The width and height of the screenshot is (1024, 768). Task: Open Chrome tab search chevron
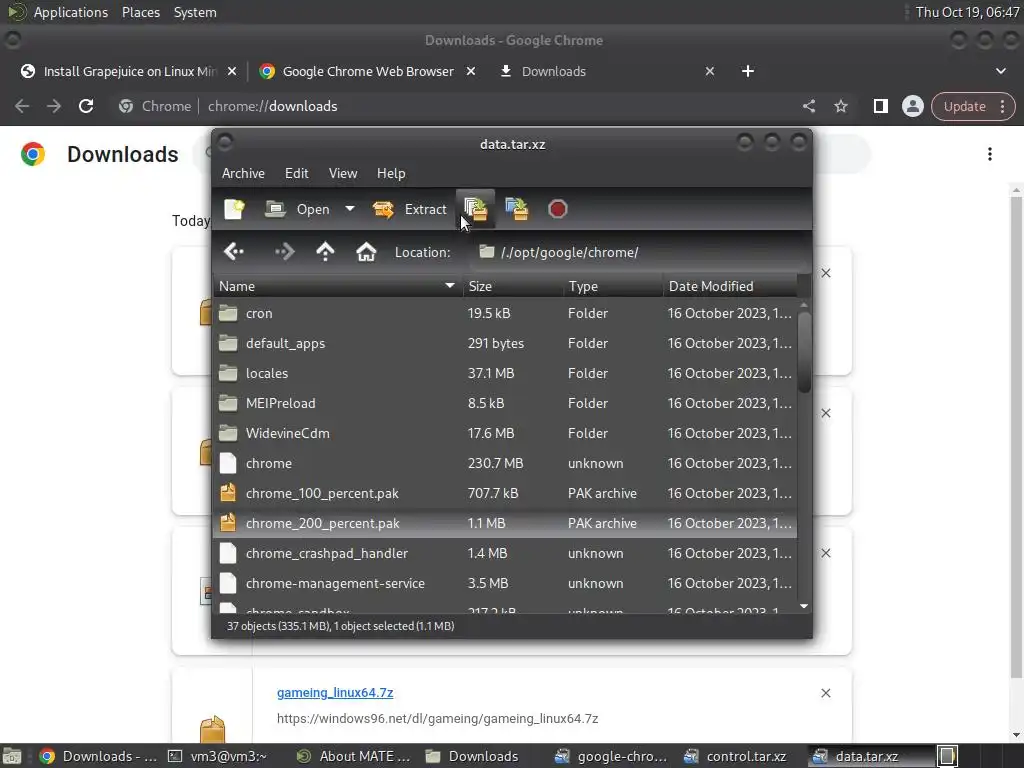point(1000,71)
